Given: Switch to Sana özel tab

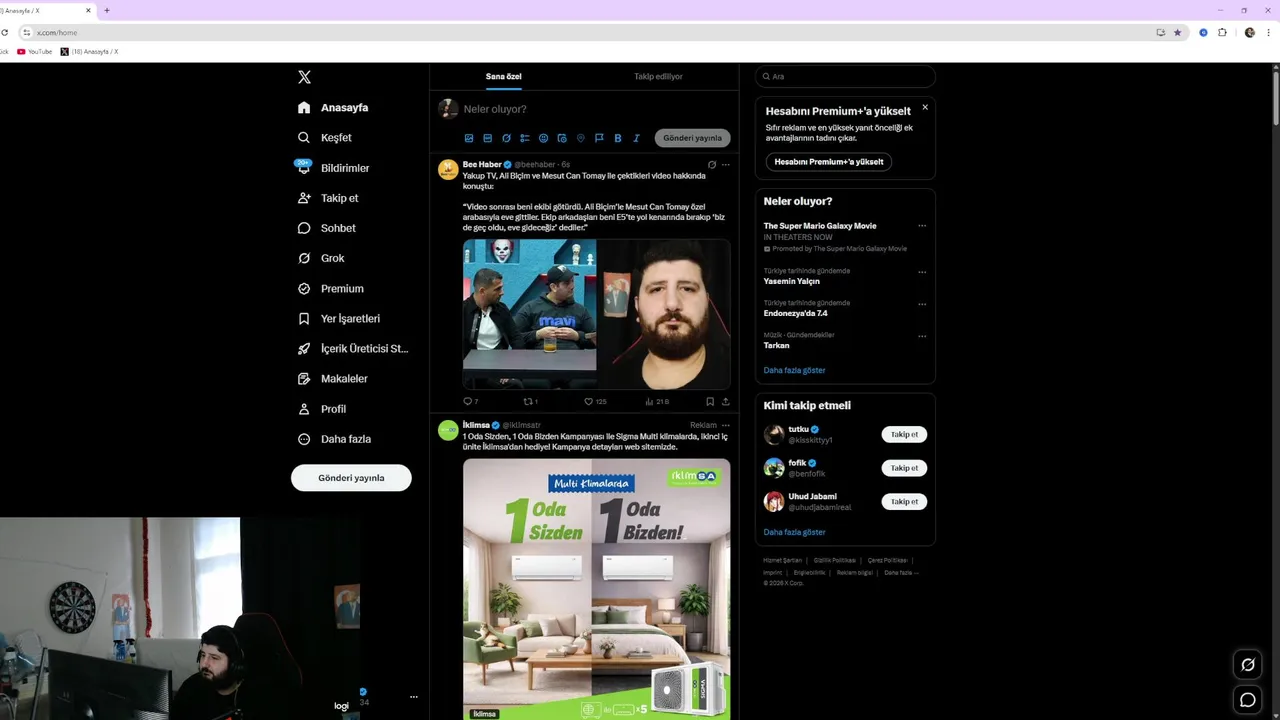Looking at the screenshot, I should click(504, 76).
